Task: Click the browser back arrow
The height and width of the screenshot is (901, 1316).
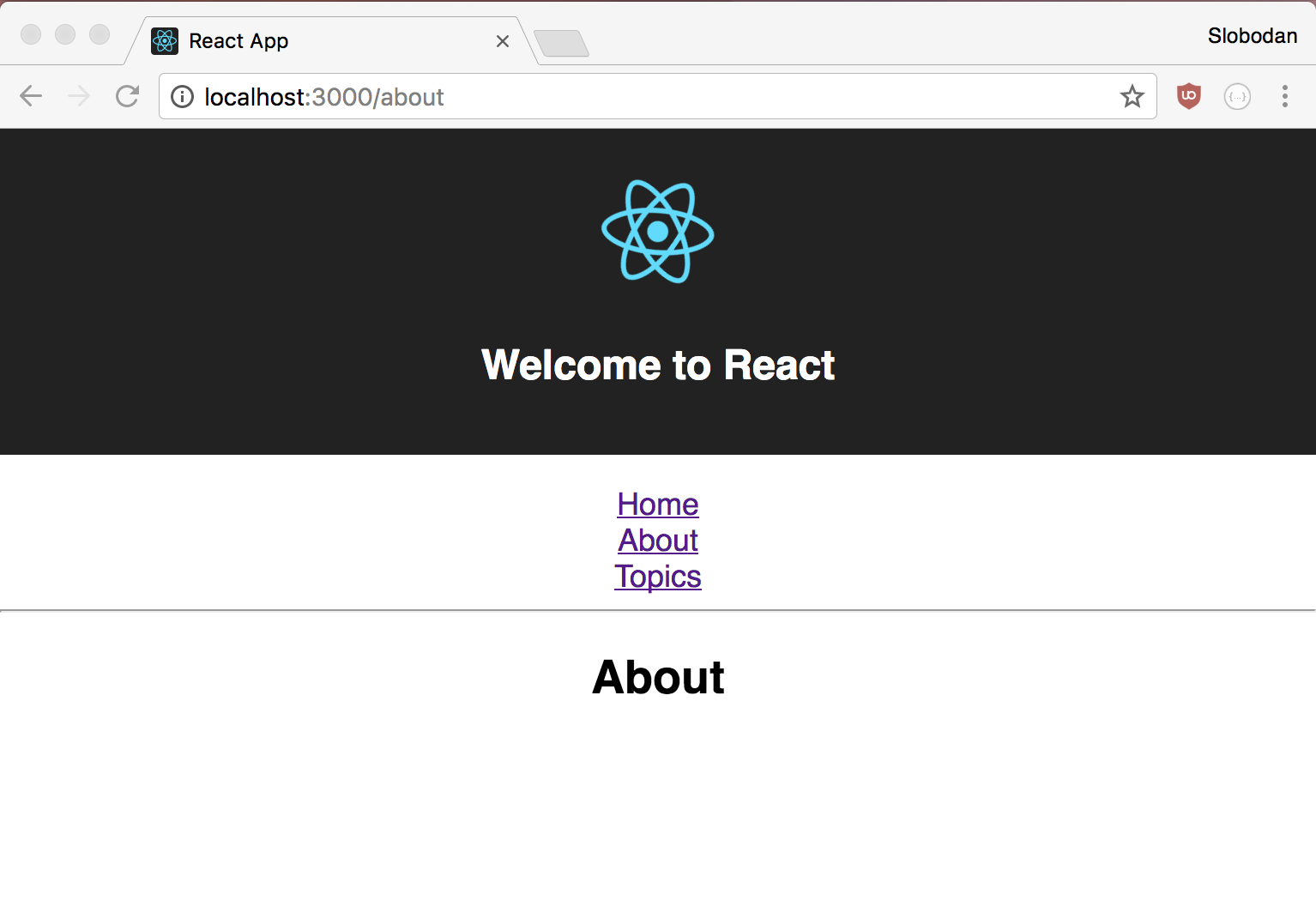Action: point(31,96)
